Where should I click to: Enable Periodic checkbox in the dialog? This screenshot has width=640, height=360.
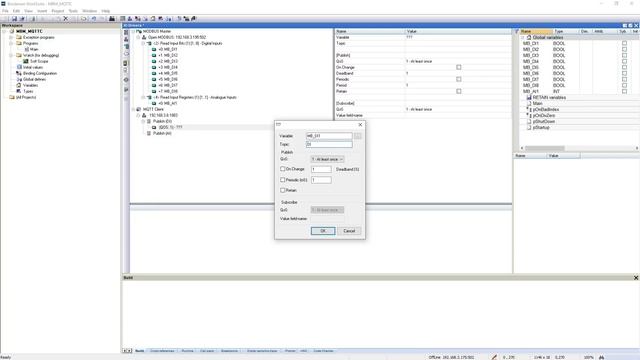tap(282, 180)
